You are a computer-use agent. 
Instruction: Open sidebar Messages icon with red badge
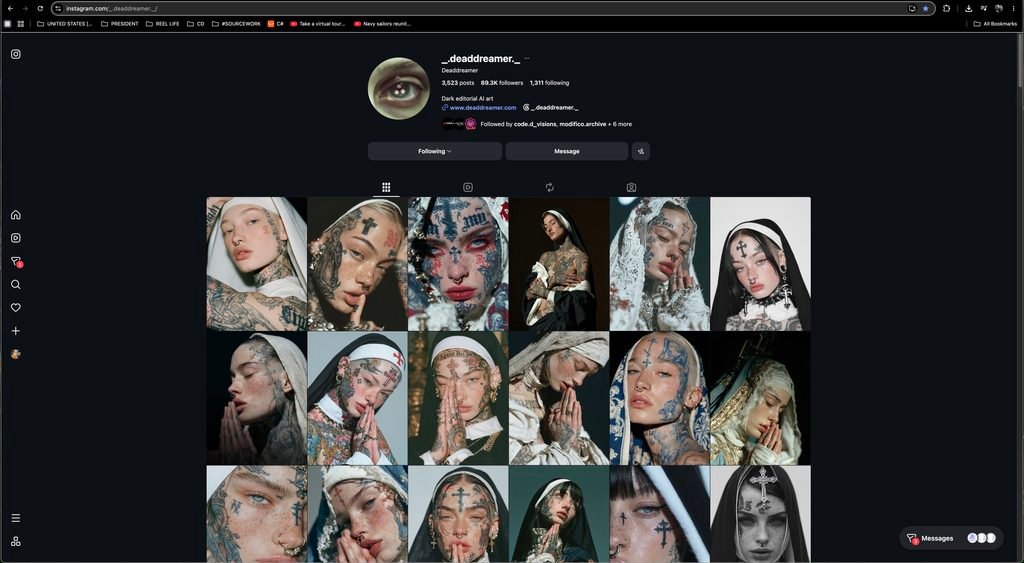tap(16, 262)
